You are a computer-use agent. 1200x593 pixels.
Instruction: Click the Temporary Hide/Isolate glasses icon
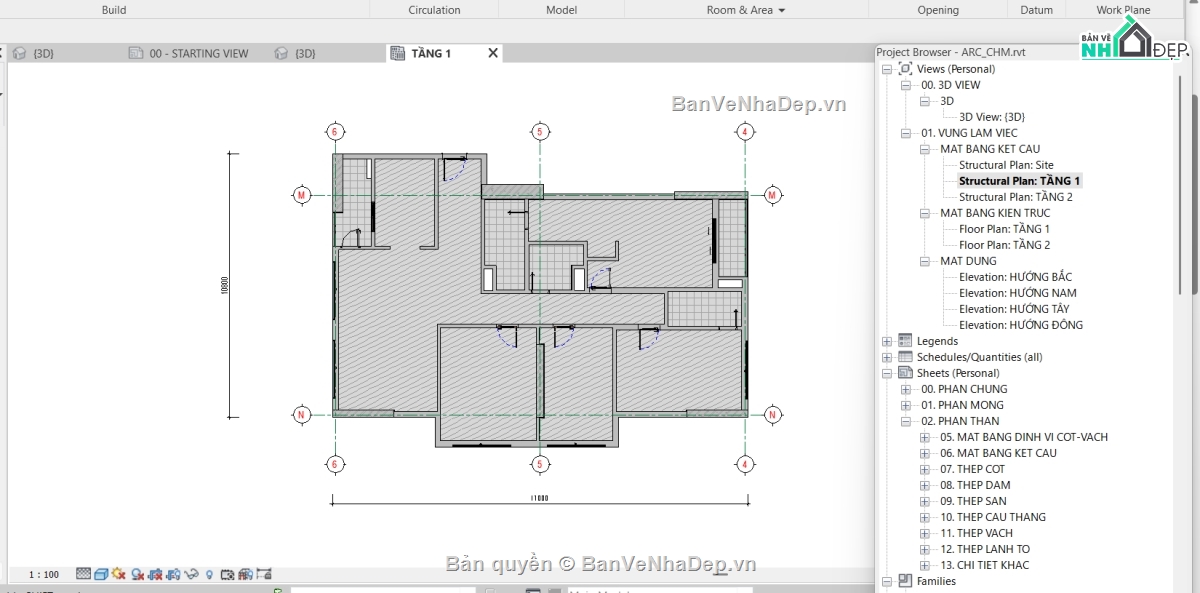(x=191, y=574)
